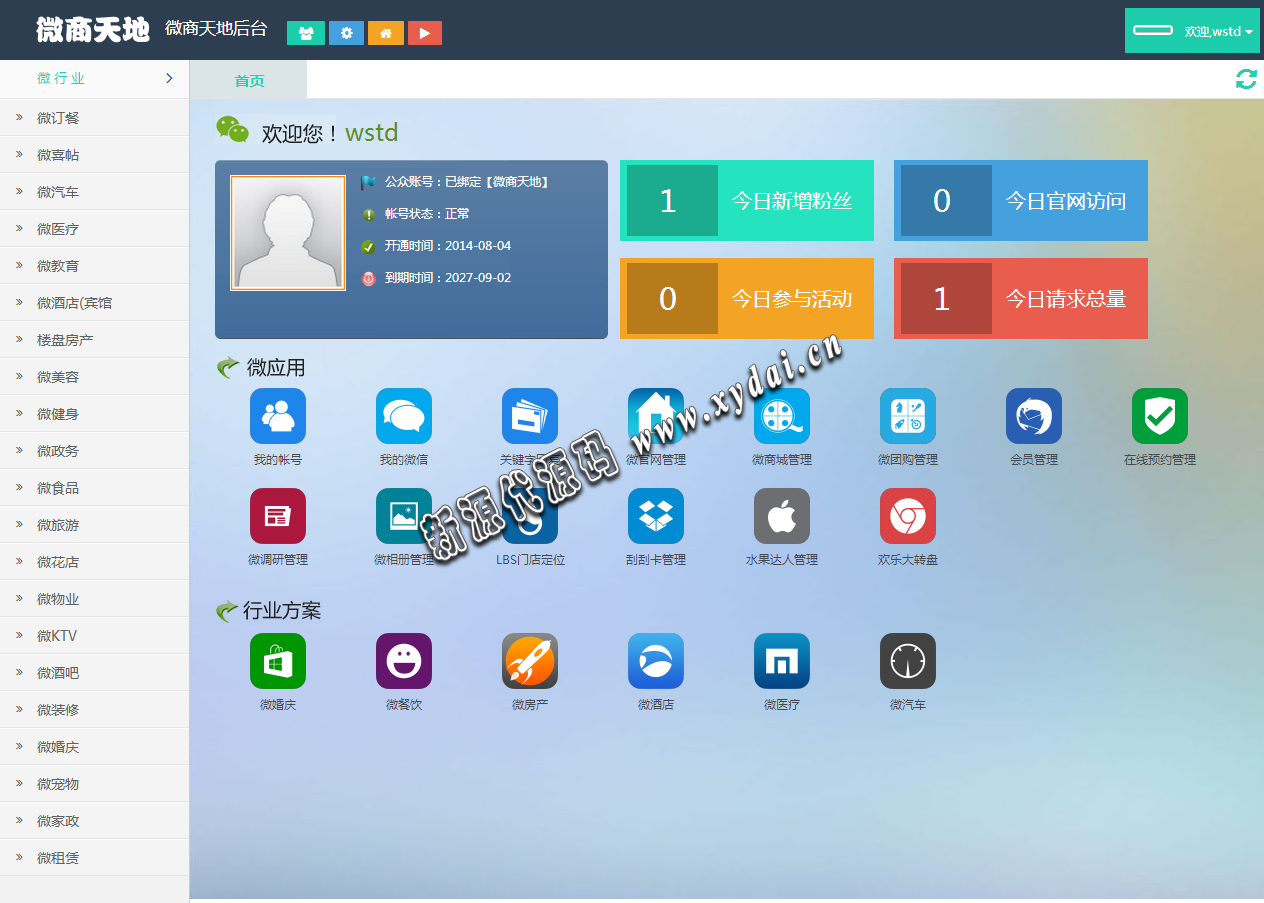1264x903 pixels.
Task: Click the orange home toolbar button
Action: pyautogui.click(x=386, y=33)
